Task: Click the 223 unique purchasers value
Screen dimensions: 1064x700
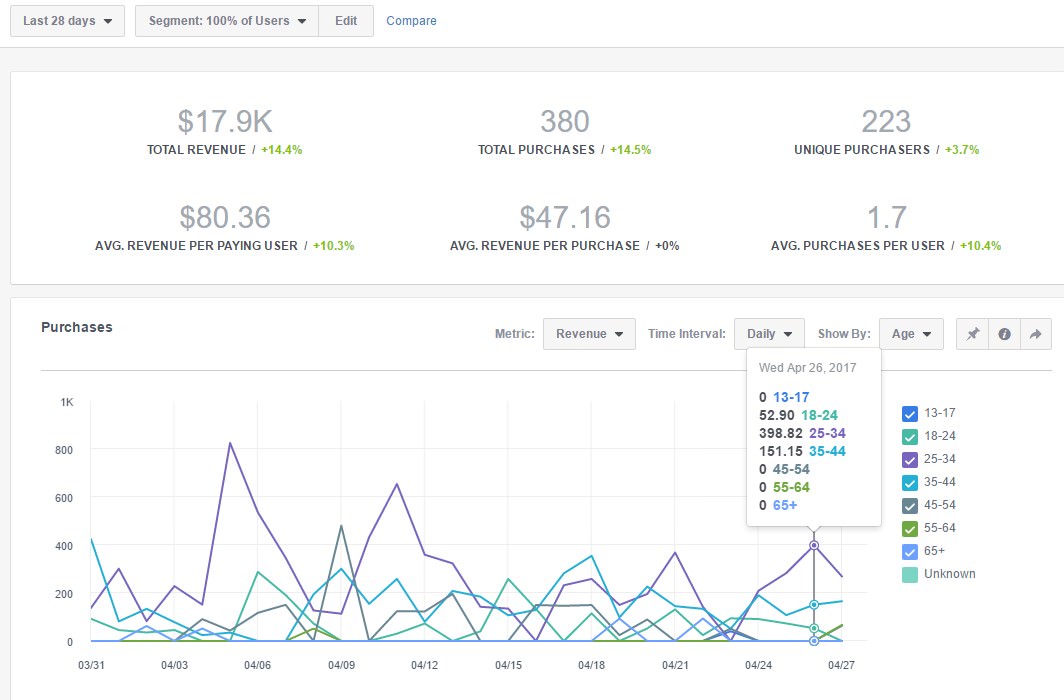Action: [886, 121]
